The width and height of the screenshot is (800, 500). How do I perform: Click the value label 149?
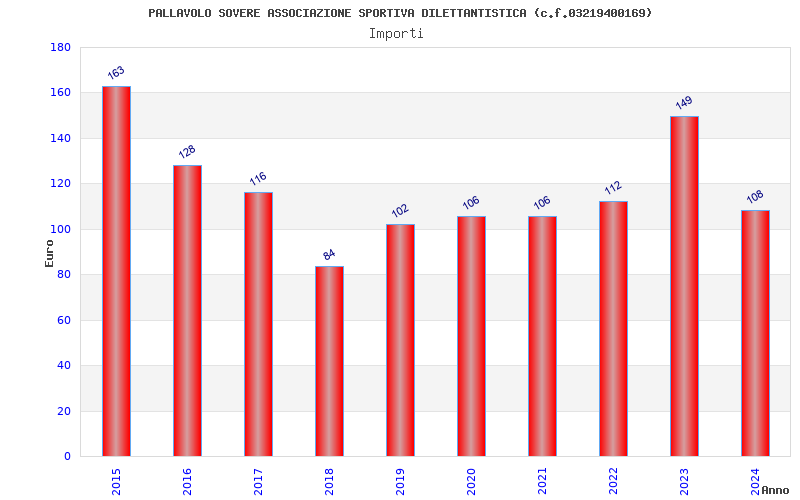coord(684,103)
